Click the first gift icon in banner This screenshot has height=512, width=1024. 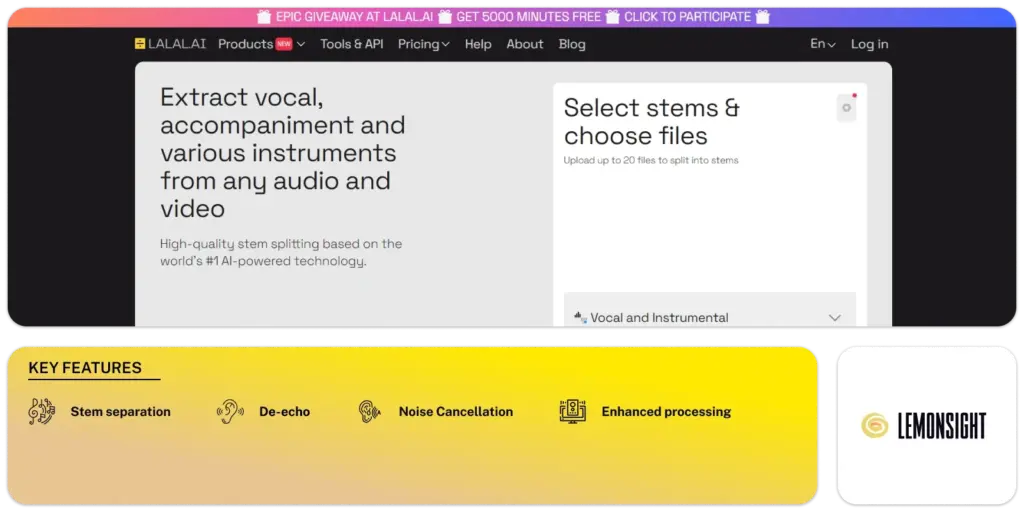264,17
